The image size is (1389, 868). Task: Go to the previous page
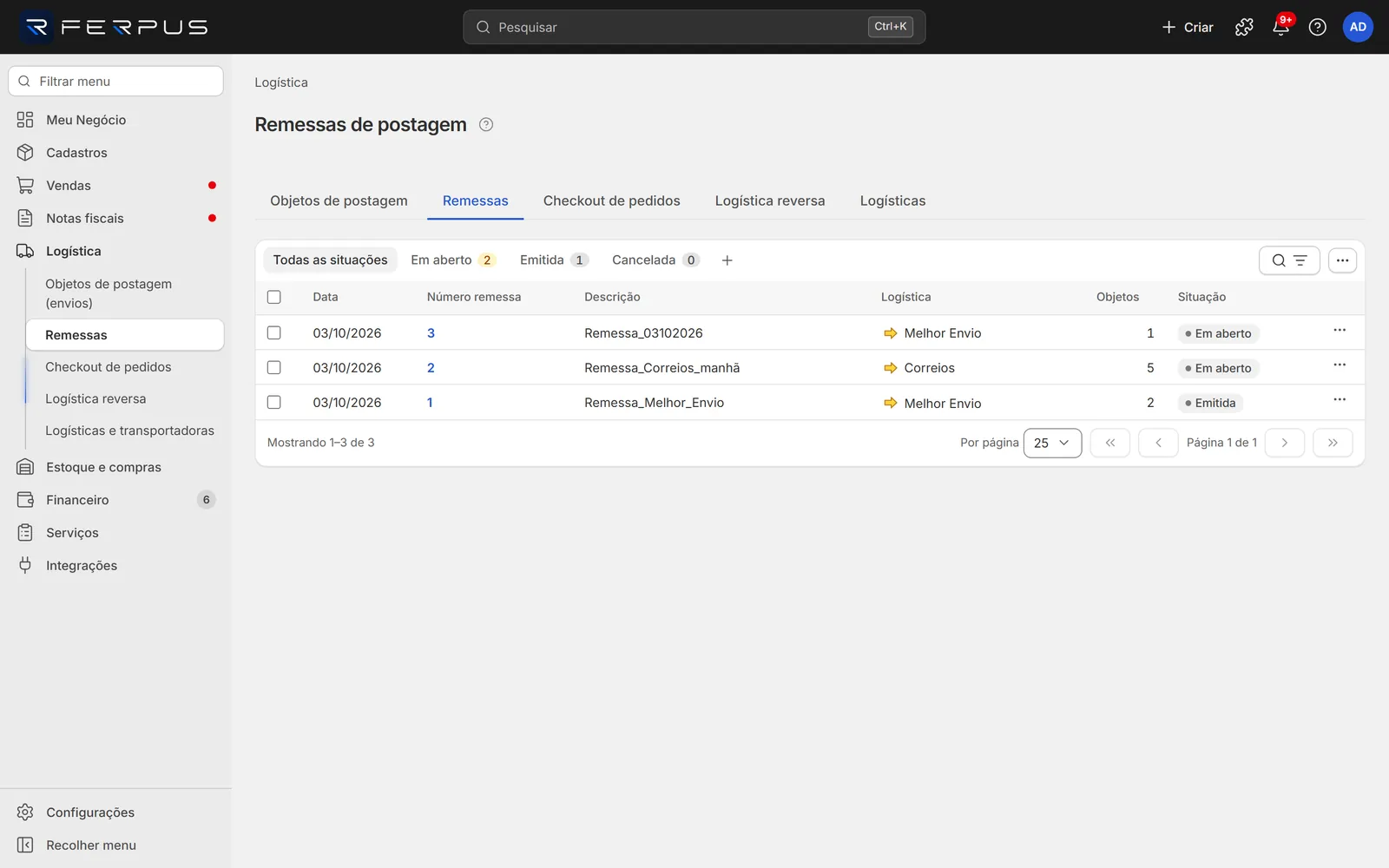click(x=1158, y=443)
